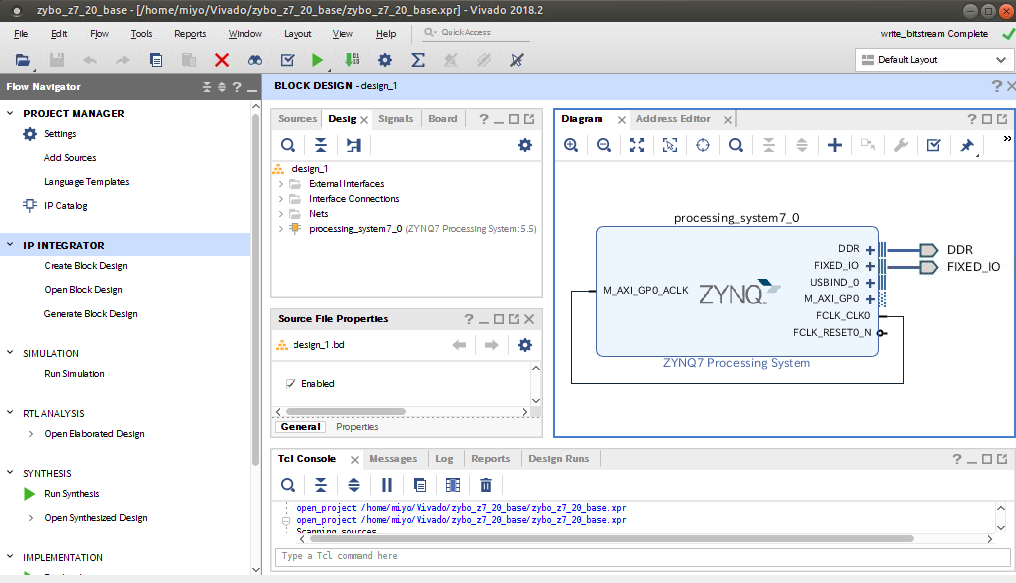Click the red X cancel icon in toolbar
Image resolution: width=1016 pixels, height=583 pixels.
tap(222, 60)
